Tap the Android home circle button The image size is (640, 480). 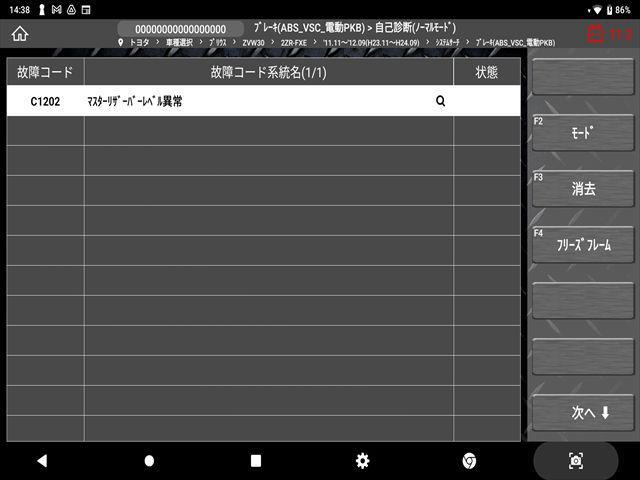[x=149, y=461]
